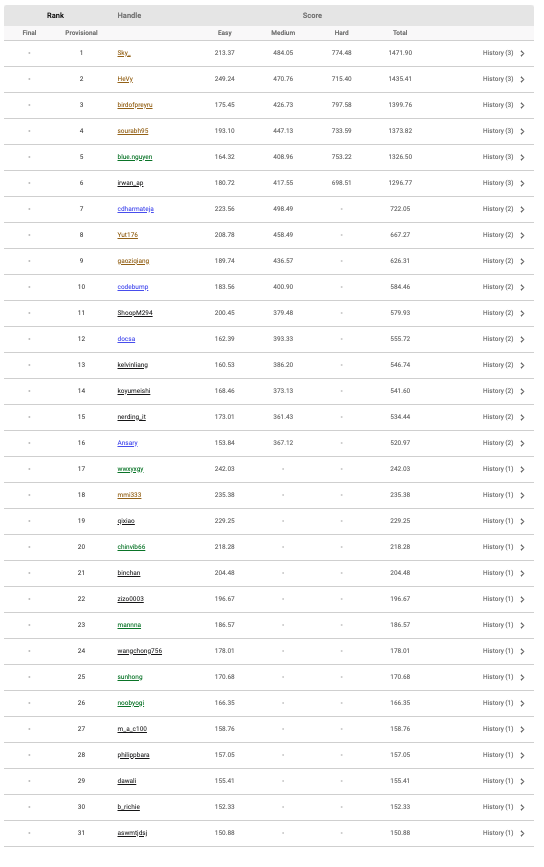Open the philippbara handle link
This screenshot has width=544, height=867.
tap(133, 755)
